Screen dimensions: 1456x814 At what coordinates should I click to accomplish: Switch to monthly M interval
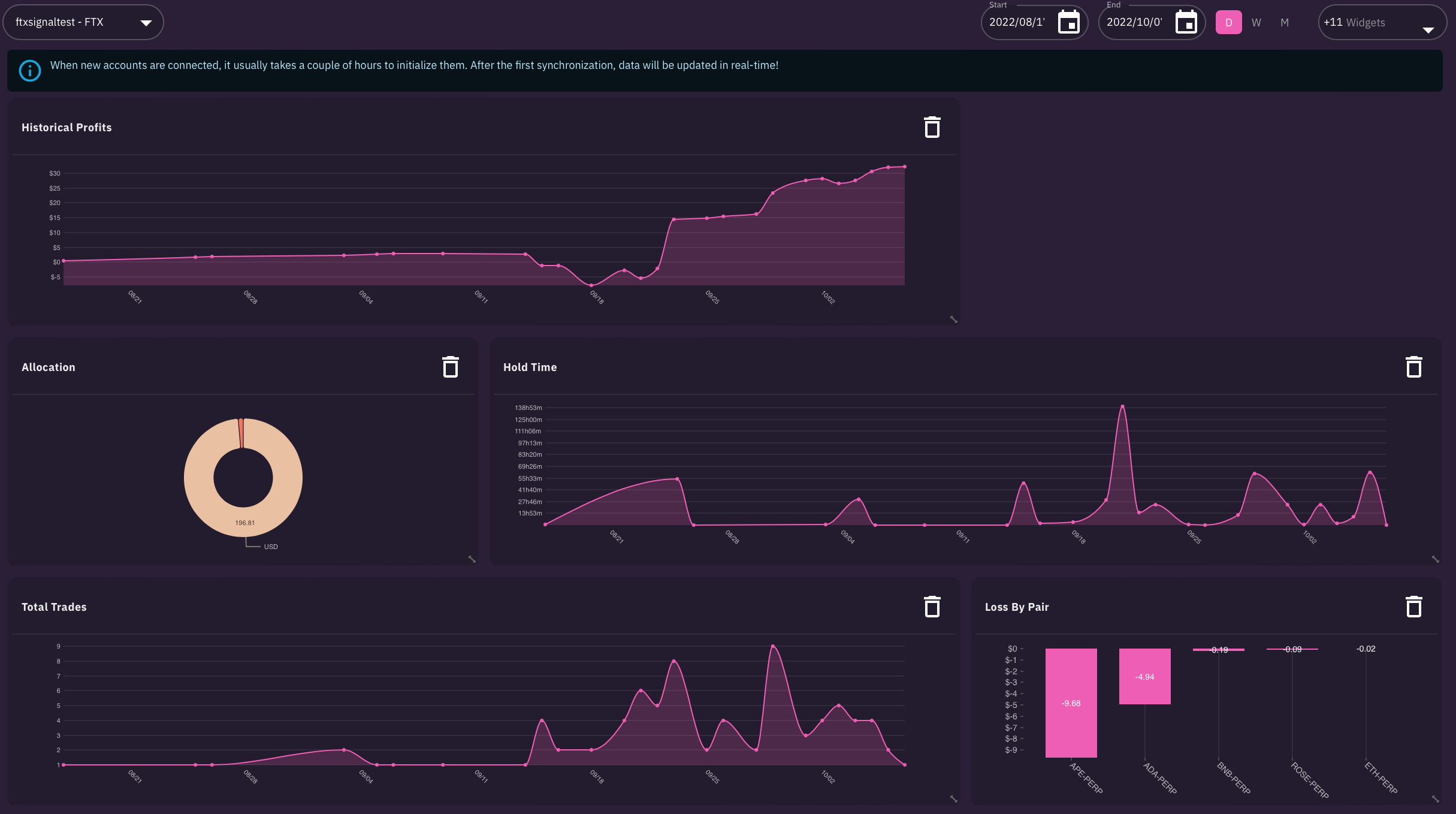coord(1285,23)
